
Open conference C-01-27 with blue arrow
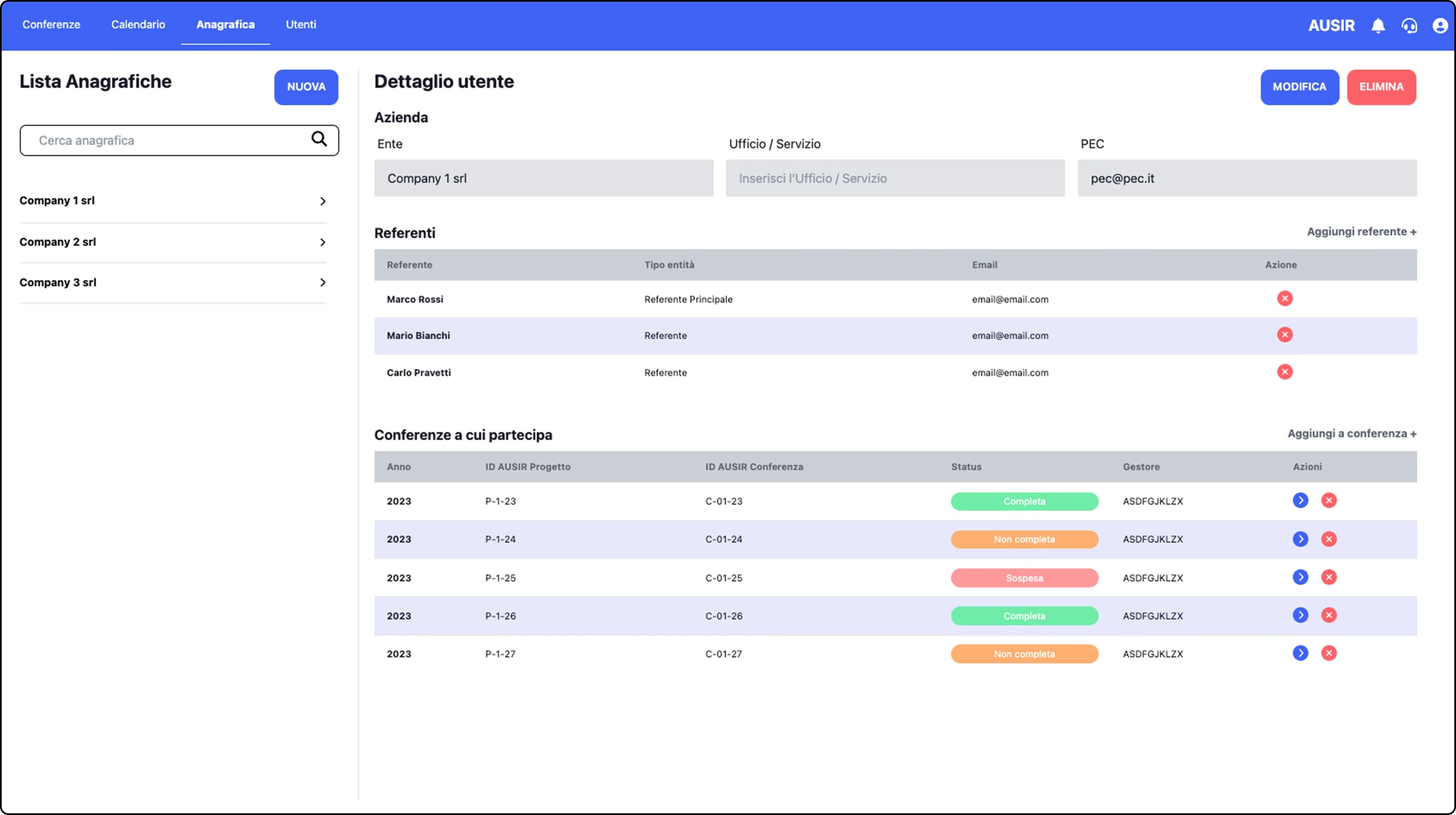1300,653
